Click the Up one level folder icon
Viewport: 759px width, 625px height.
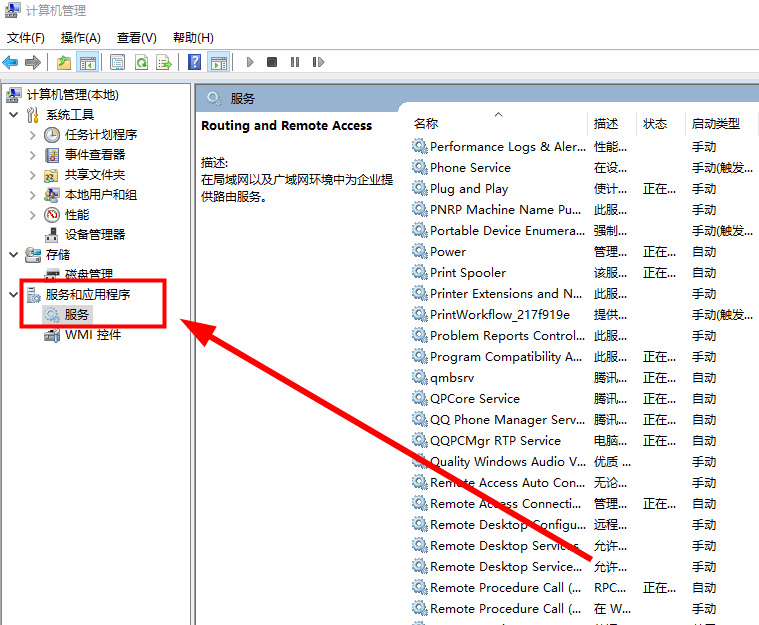pos(64,62)
